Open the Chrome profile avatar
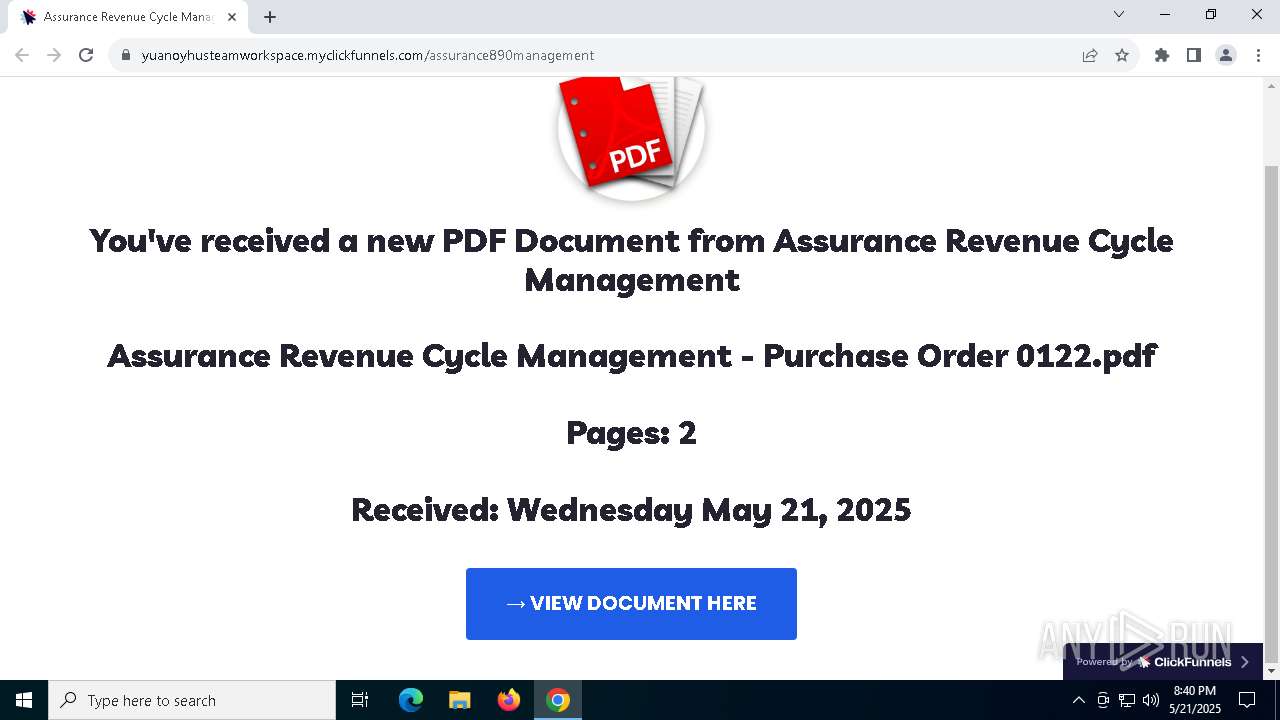The height and width of the screenshot is (720, 1280). click(x=1226, y=55)
